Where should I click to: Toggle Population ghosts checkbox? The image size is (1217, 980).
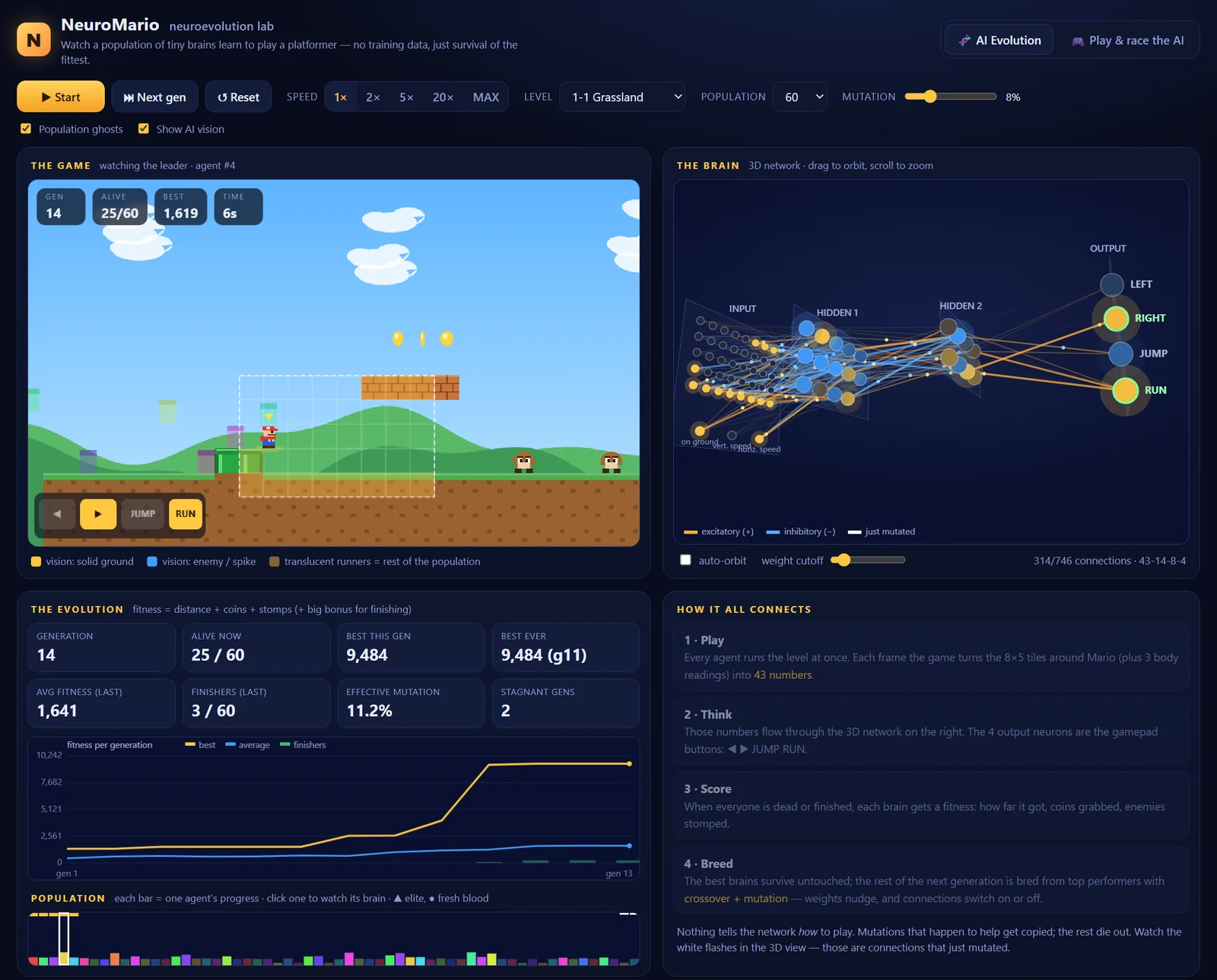coord(26,128)
